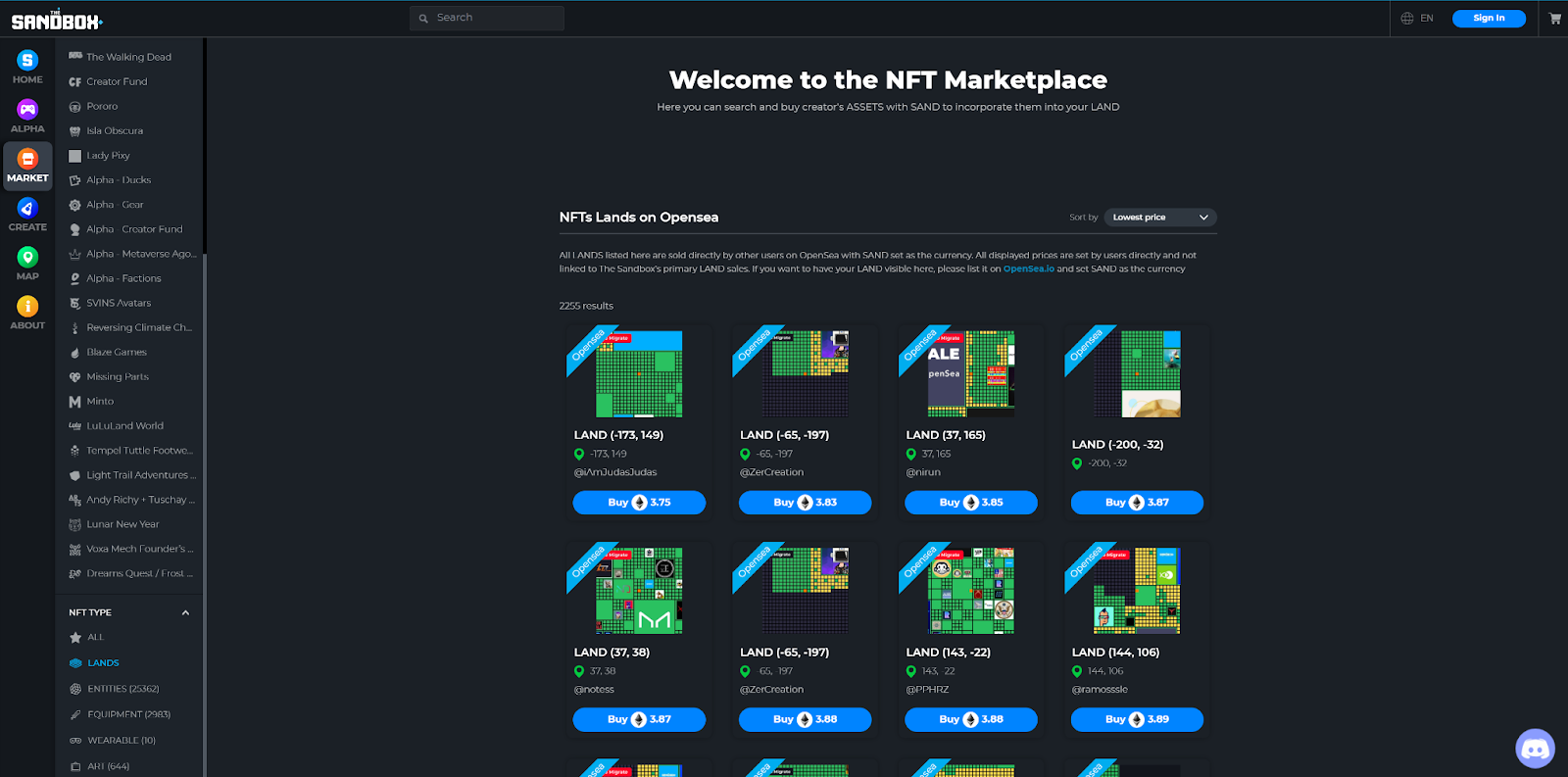
Task: Buy LAND (-173, 149) for 3.75
Action: [639, 503]
